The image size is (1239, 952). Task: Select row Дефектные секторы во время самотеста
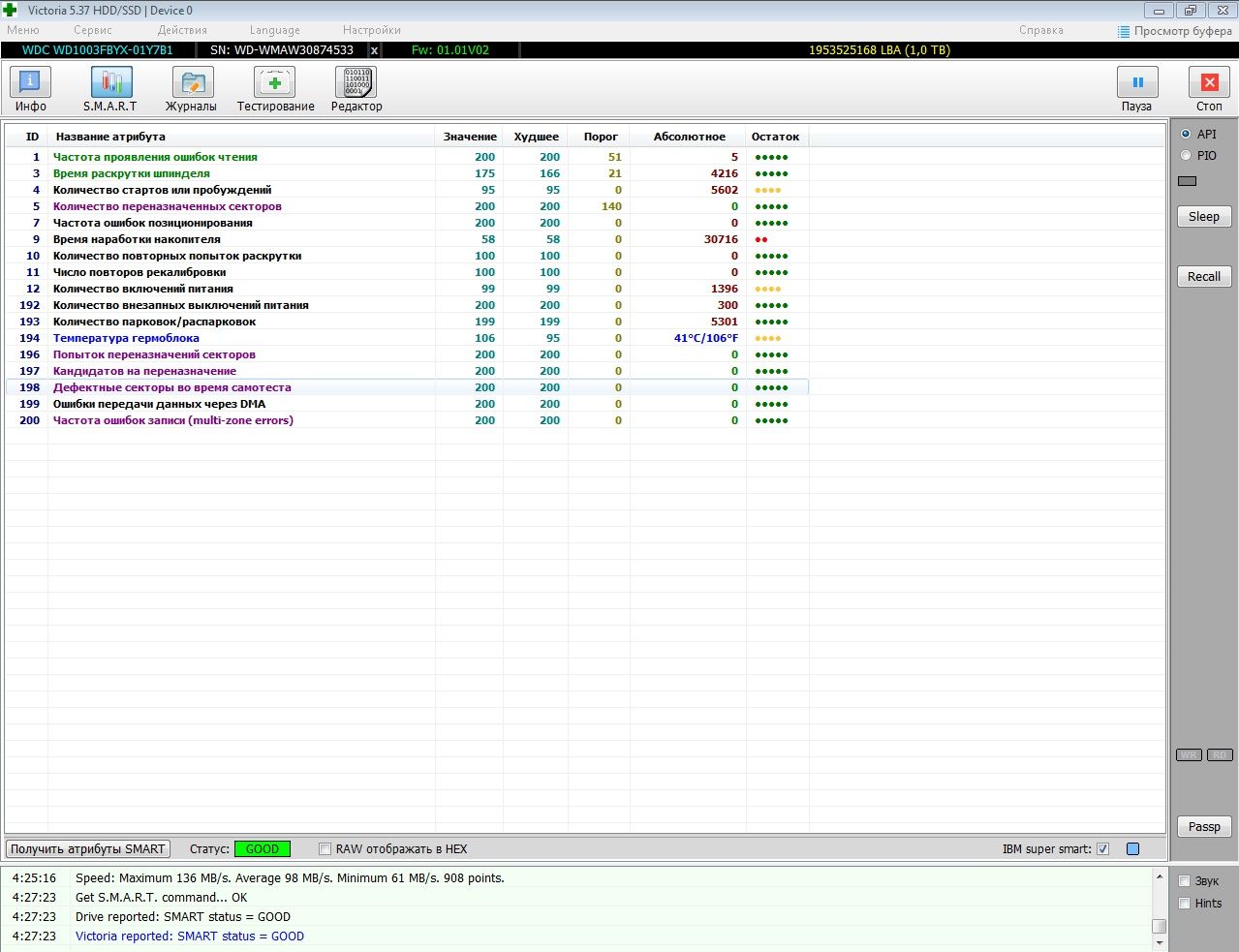point(407,387)
